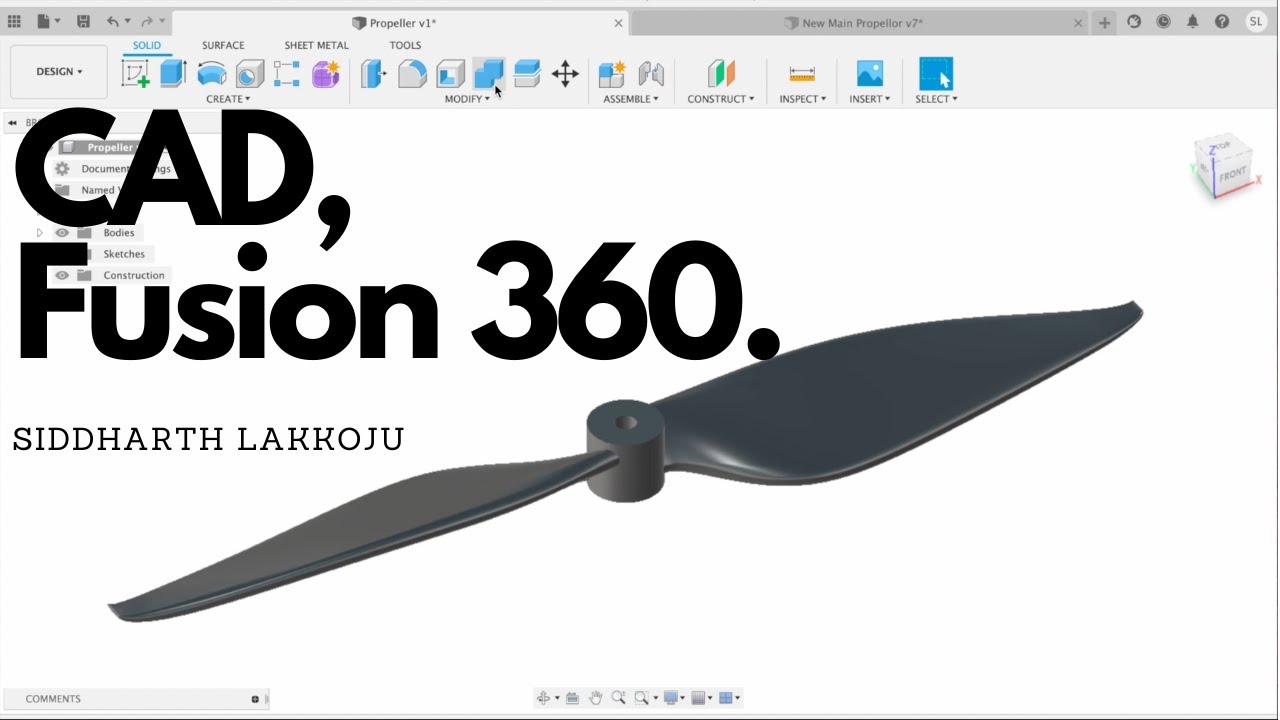Select the Shell tool
Screen dimensions: 1280x720
(x=450, y=73)
